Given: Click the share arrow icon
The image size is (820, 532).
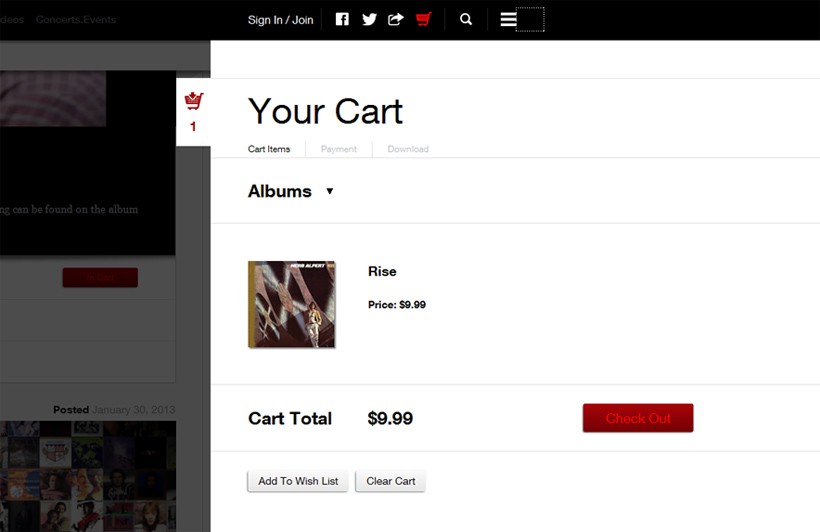Looking at the screenshot, I should [396, 19].
